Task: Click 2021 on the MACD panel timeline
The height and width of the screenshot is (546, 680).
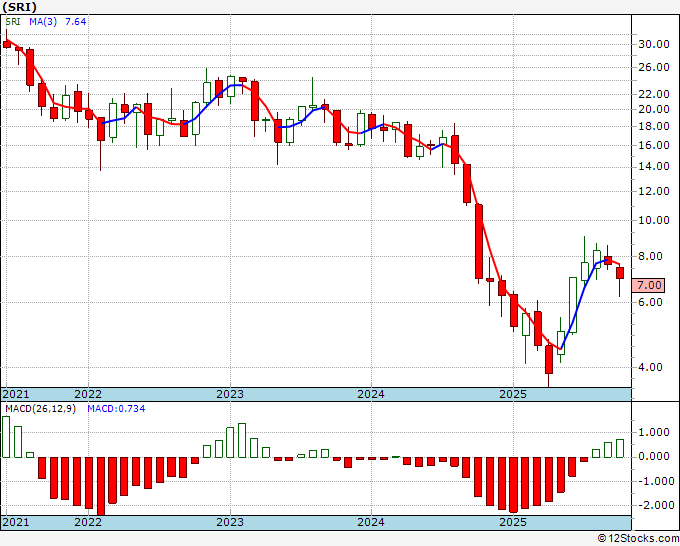Action: 16,522
